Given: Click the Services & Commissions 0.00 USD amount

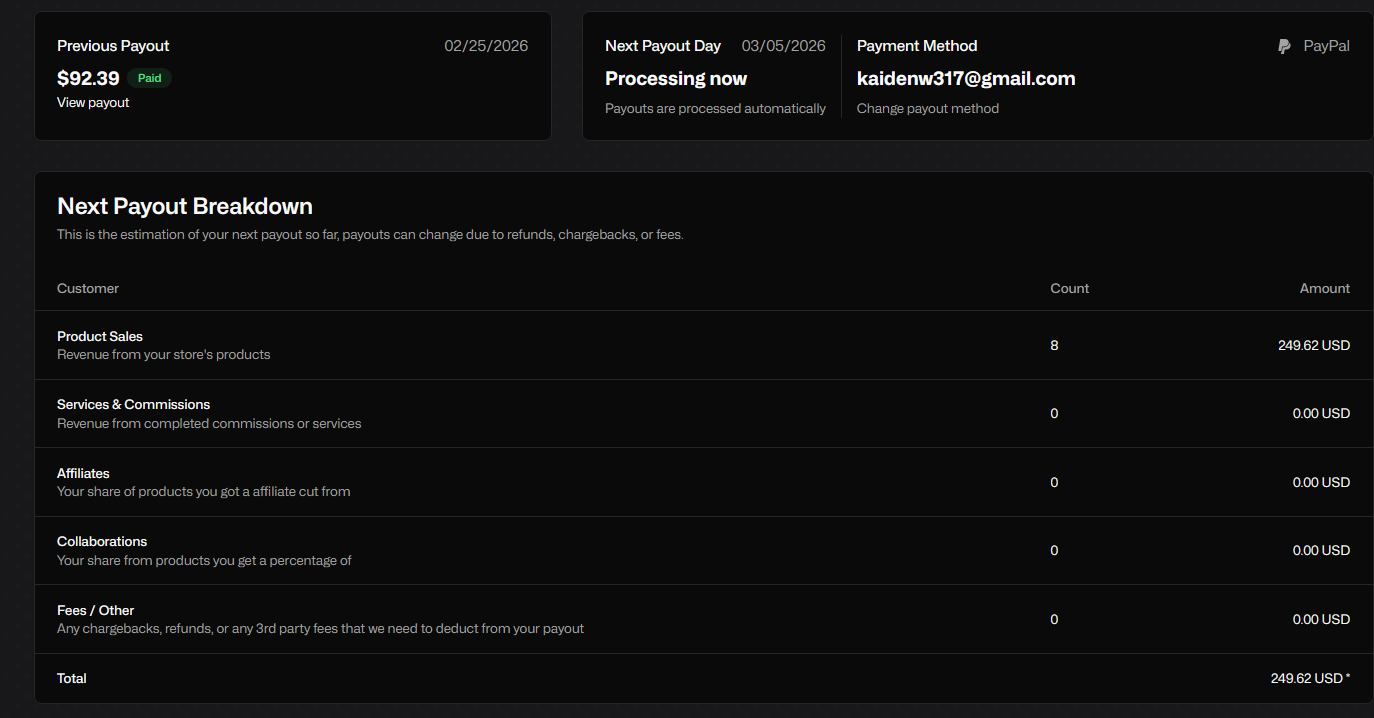Looking at the screenshot, I should click(1321, 413).
